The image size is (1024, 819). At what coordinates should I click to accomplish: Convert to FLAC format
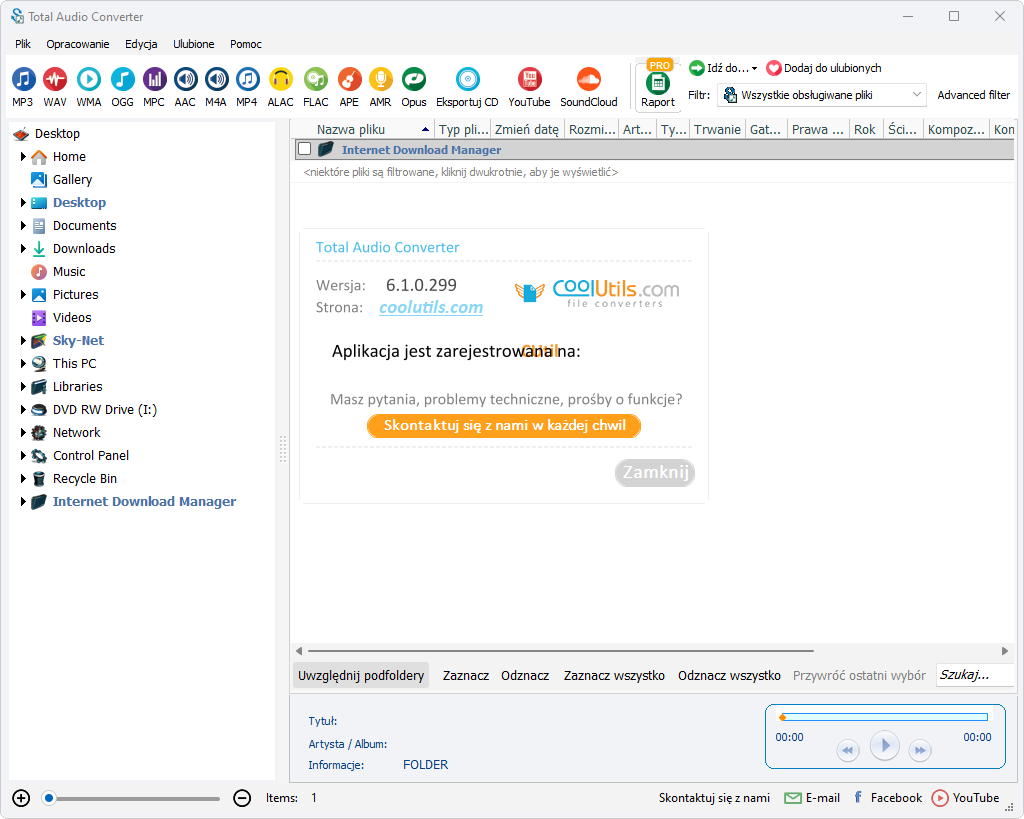click(316, 87)
